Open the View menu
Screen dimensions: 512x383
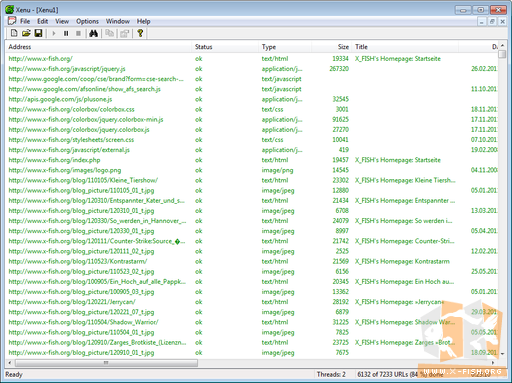click(x=62, y=21)
